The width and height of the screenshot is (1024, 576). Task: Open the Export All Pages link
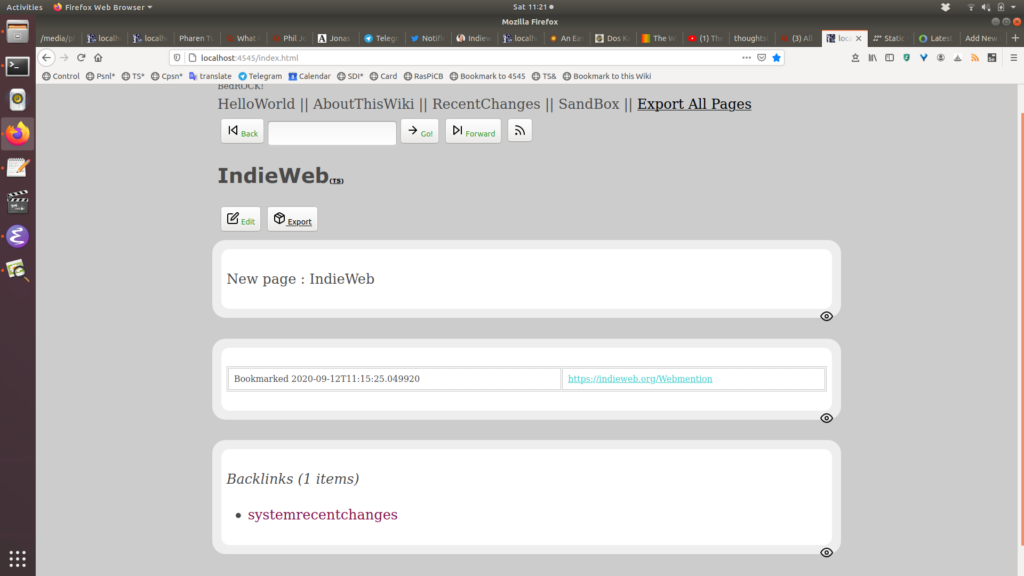coord(694,104)
